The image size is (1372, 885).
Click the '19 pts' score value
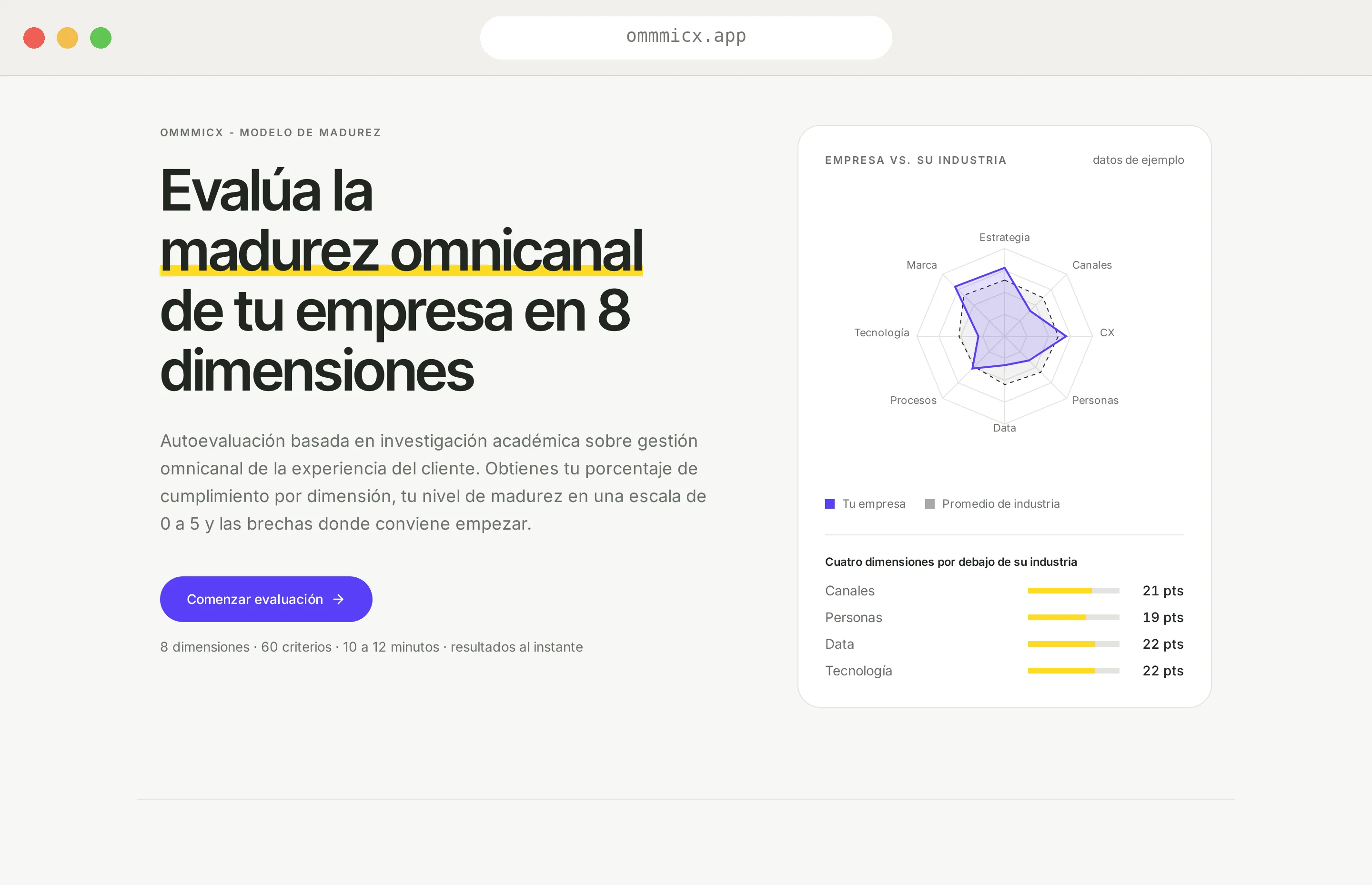pos(1163,617)
